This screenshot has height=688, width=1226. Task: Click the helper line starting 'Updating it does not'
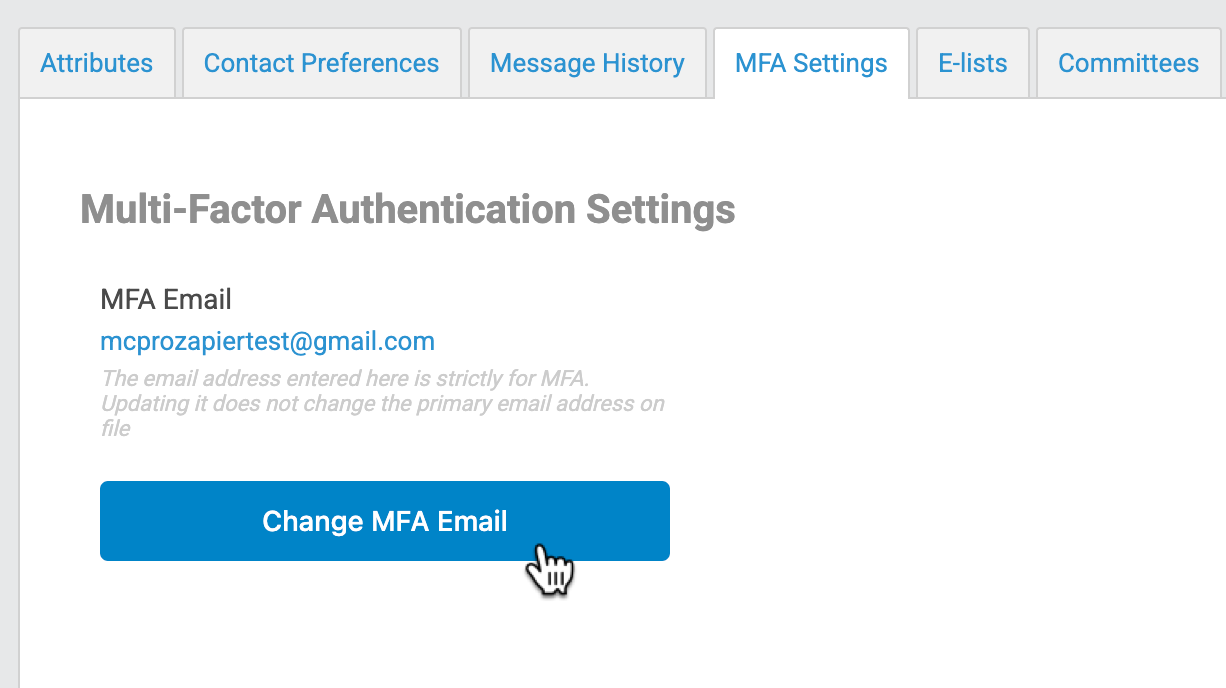(381, 404)
